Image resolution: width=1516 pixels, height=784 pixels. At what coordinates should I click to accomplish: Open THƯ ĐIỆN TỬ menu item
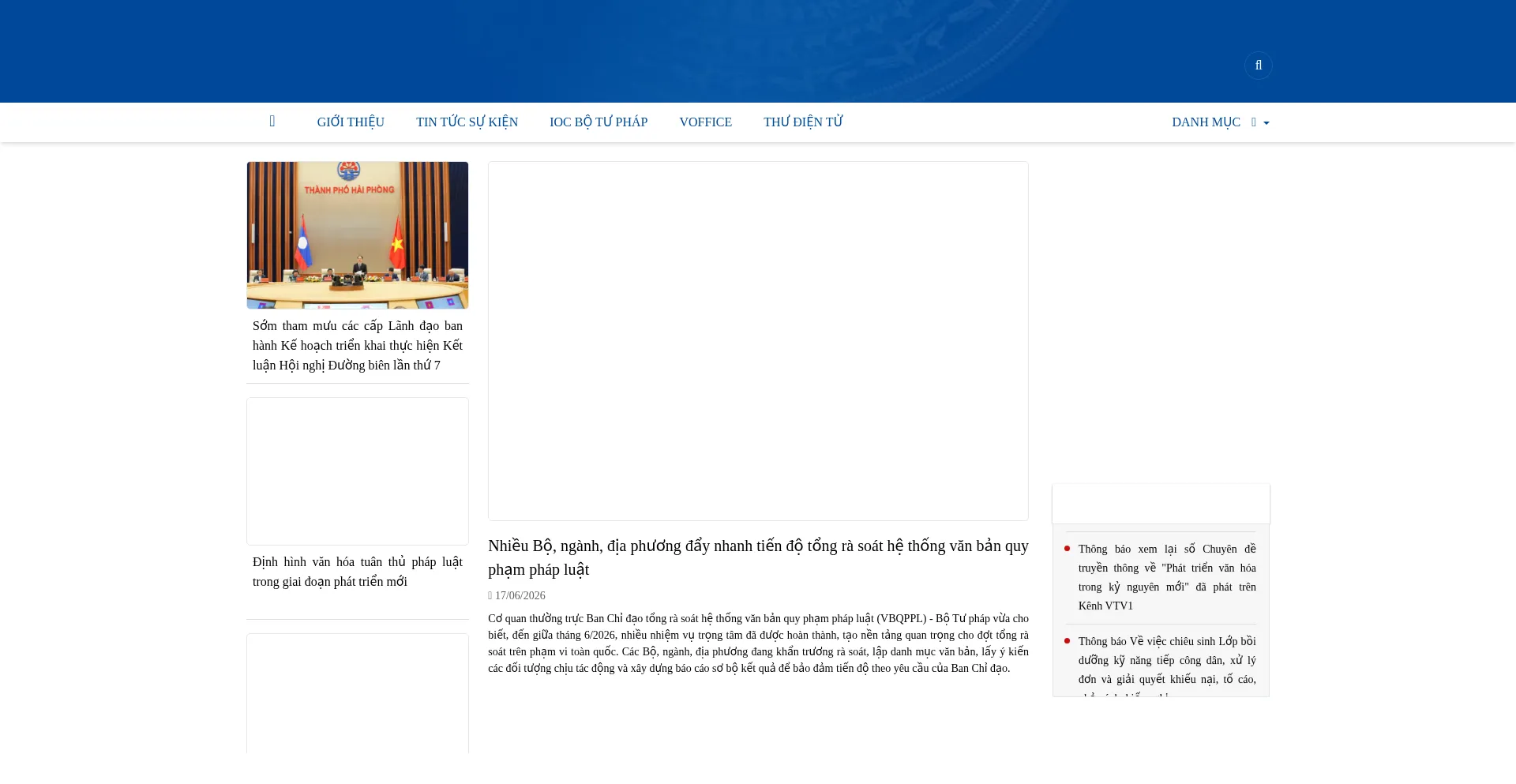803,122
